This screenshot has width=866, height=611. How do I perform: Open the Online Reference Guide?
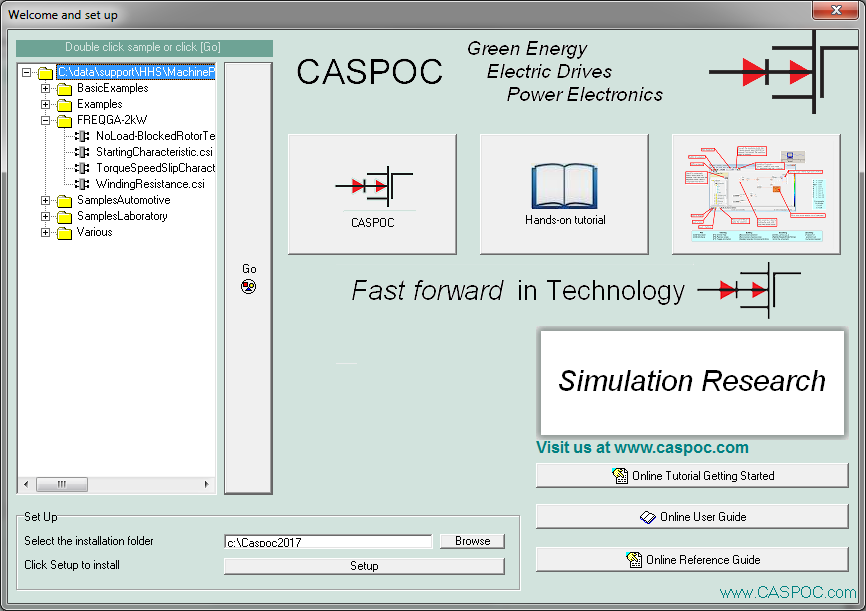692,560
